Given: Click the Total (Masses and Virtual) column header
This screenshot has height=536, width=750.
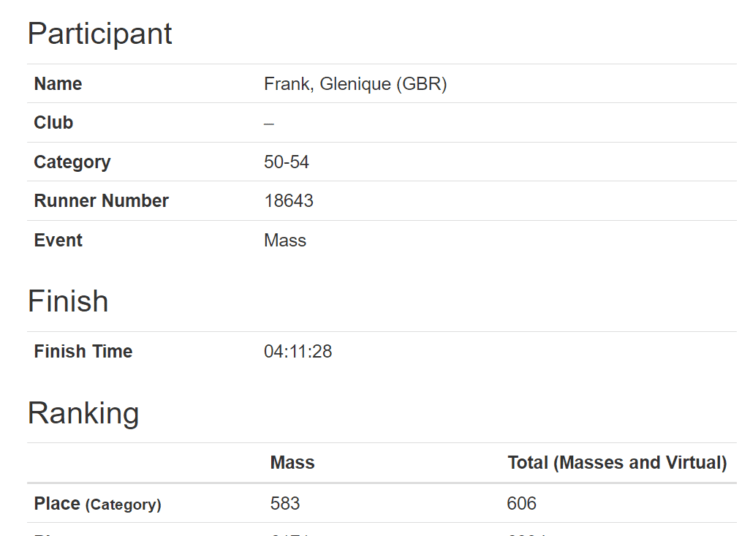Looking at the screenshot, I should pos(617,463).
